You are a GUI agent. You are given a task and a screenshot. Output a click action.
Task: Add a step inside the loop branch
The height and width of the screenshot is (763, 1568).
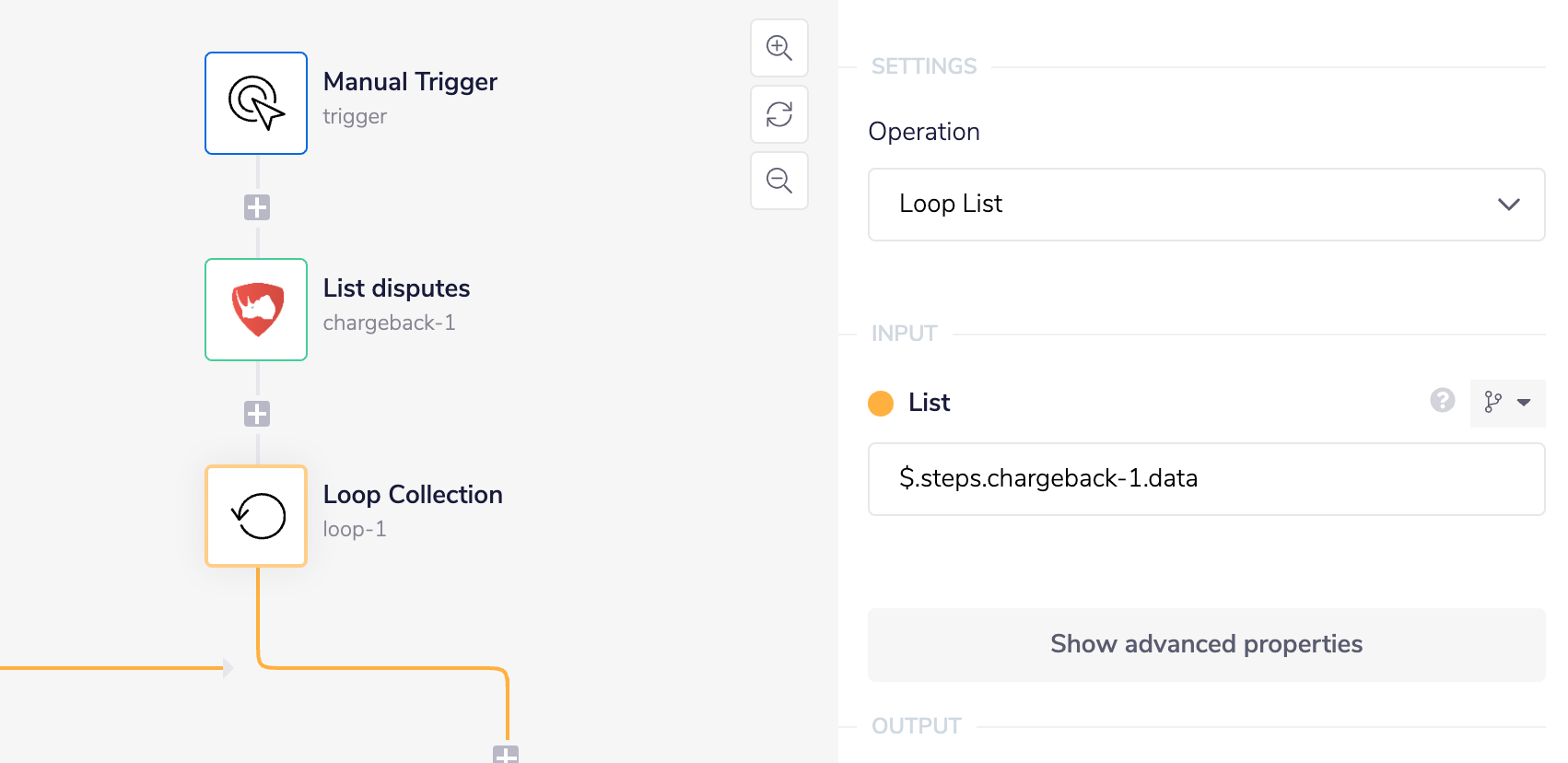click(506, 755)
